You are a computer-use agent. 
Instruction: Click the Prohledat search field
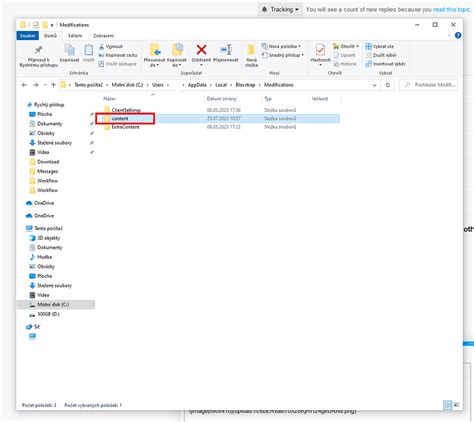pos(428,85)
